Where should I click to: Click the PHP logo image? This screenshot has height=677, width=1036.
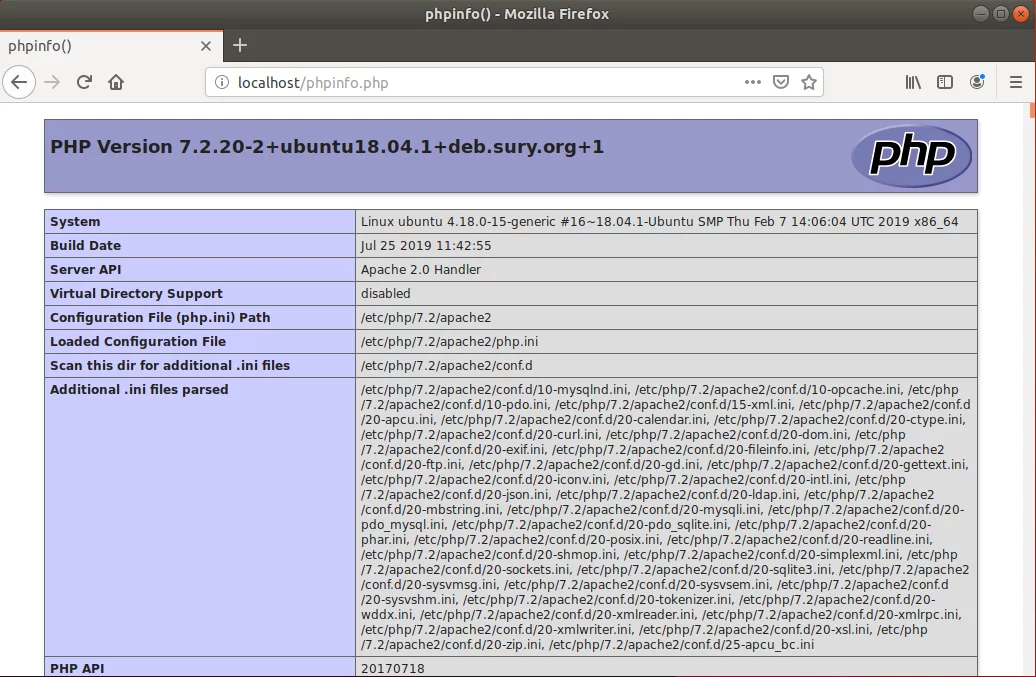(x=911, y=156)
